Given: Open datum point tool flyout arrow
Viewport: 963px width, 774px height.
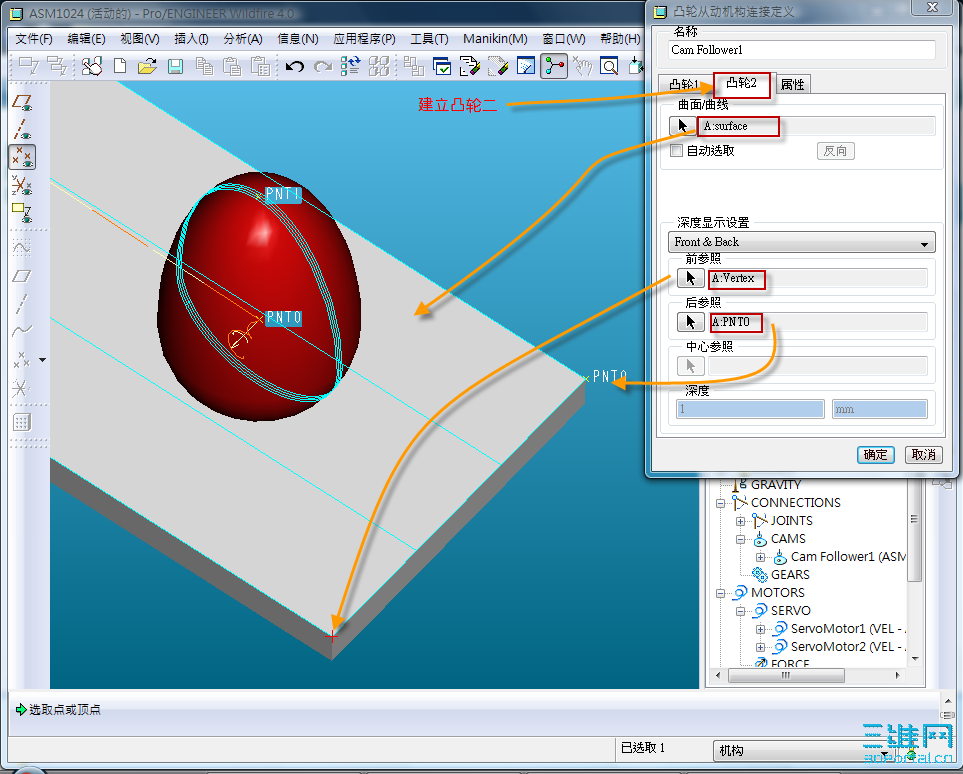Looking at the screenshot, I should click(x=42, y=360).
